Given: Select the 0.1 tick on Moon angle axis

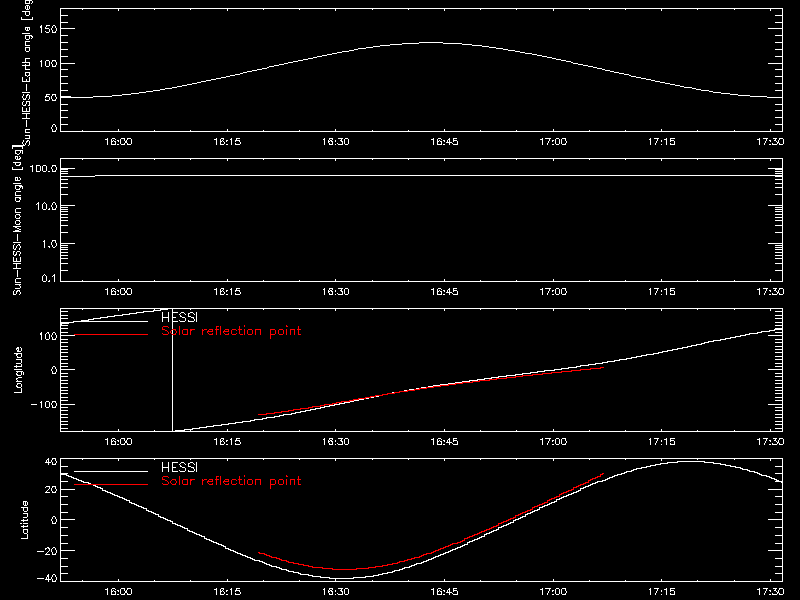Looking at the screenshot, I should click(49, 278).
